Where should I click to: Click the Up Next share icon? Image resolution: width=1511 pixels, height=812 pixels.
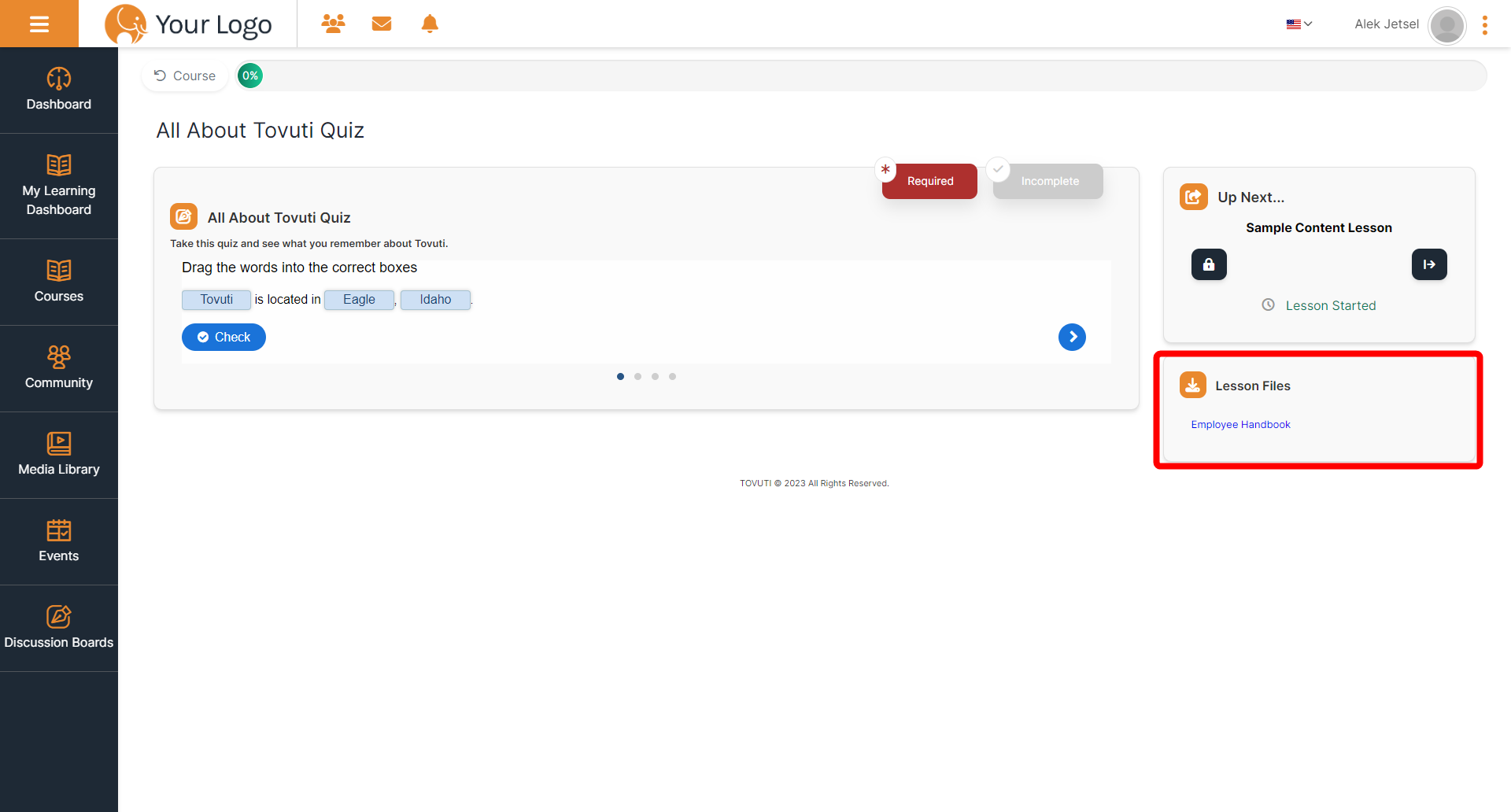pyautogui.click(x=1193, y=197)
